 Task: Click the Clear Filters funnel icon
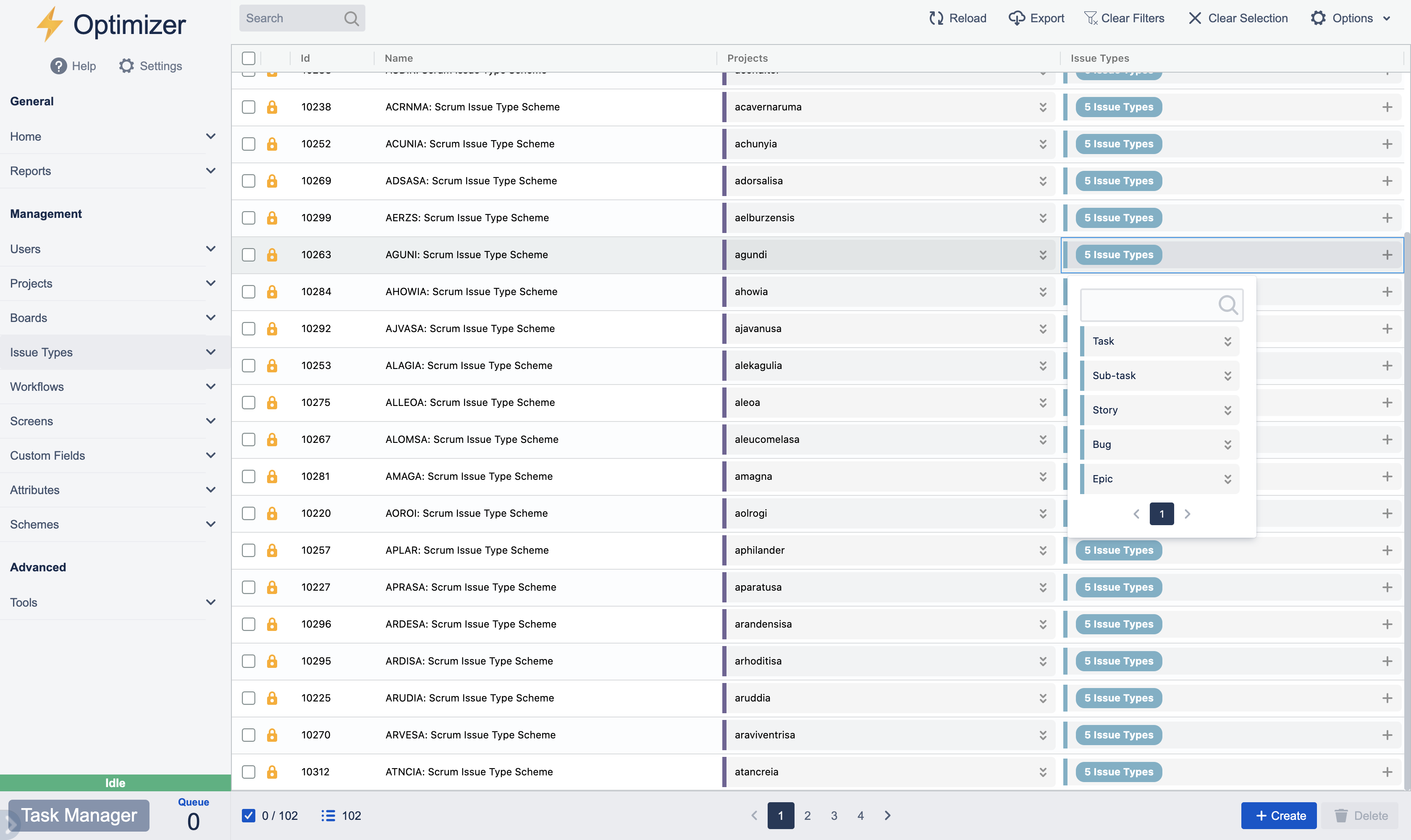(x=1090, y=18)
